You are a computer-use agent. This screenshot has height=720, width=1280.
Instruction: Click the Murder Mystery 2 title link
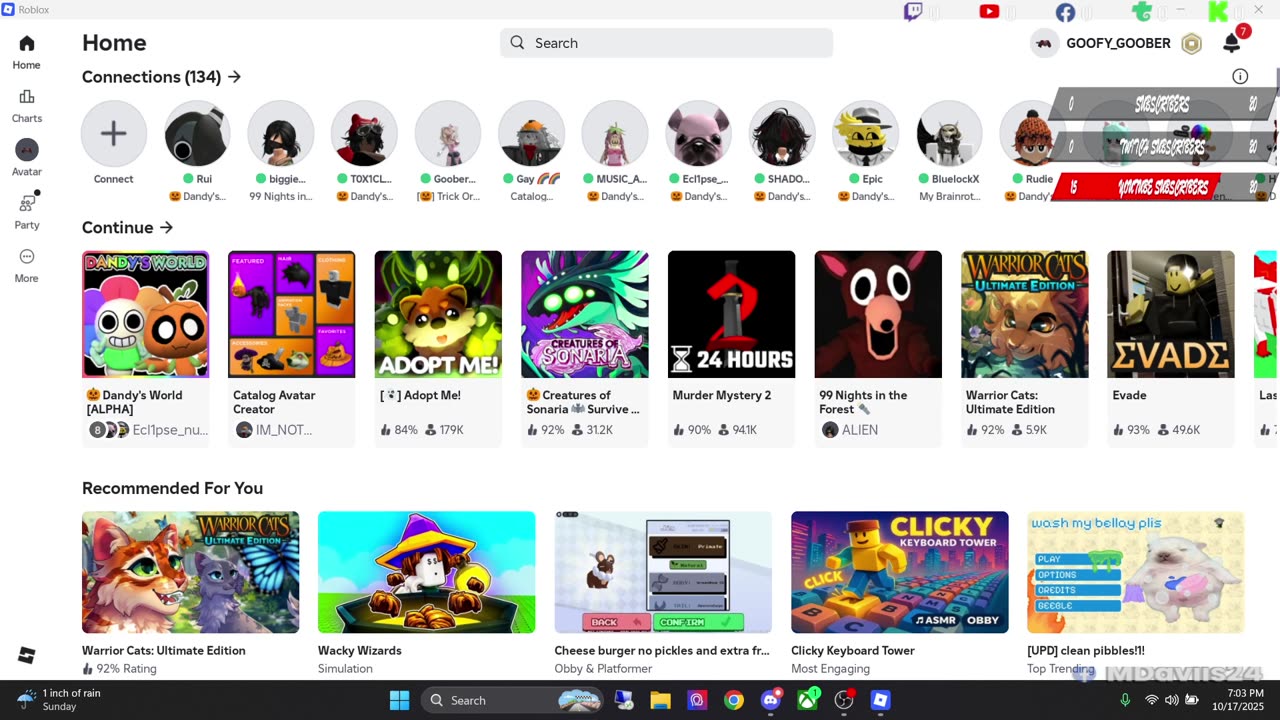(x=722, y=395)
